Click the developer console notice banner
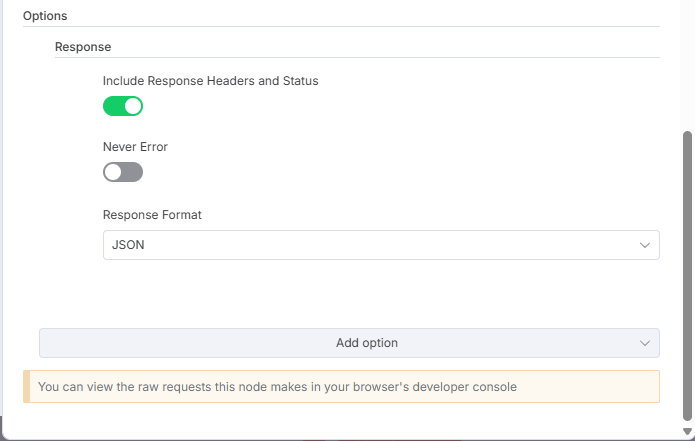Image resolution: width=695 pixels, height=441 pixels. pos(341,386)
